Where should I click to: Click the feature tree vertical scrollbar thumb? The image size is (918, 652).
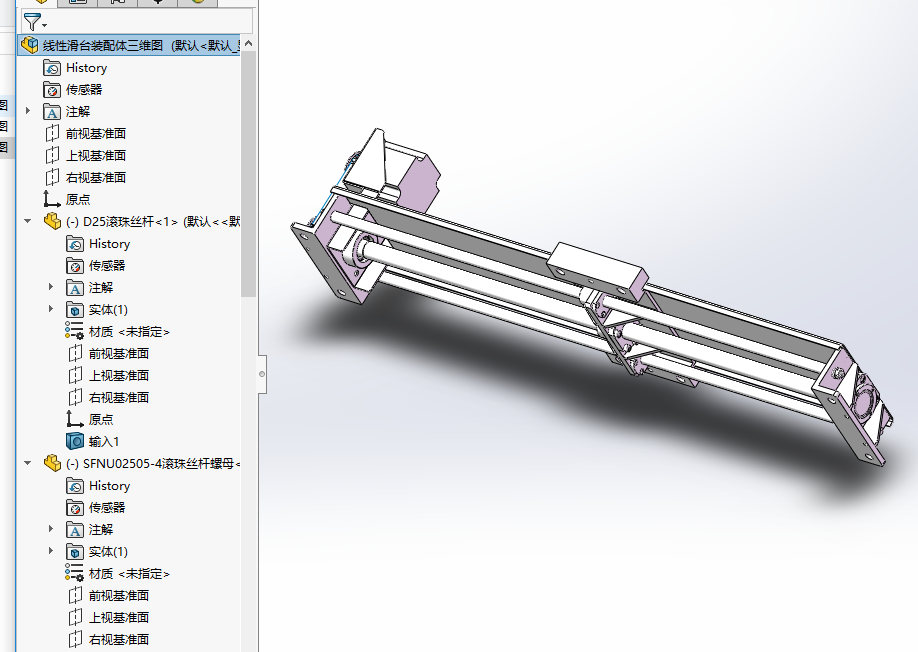coord(248,174)
